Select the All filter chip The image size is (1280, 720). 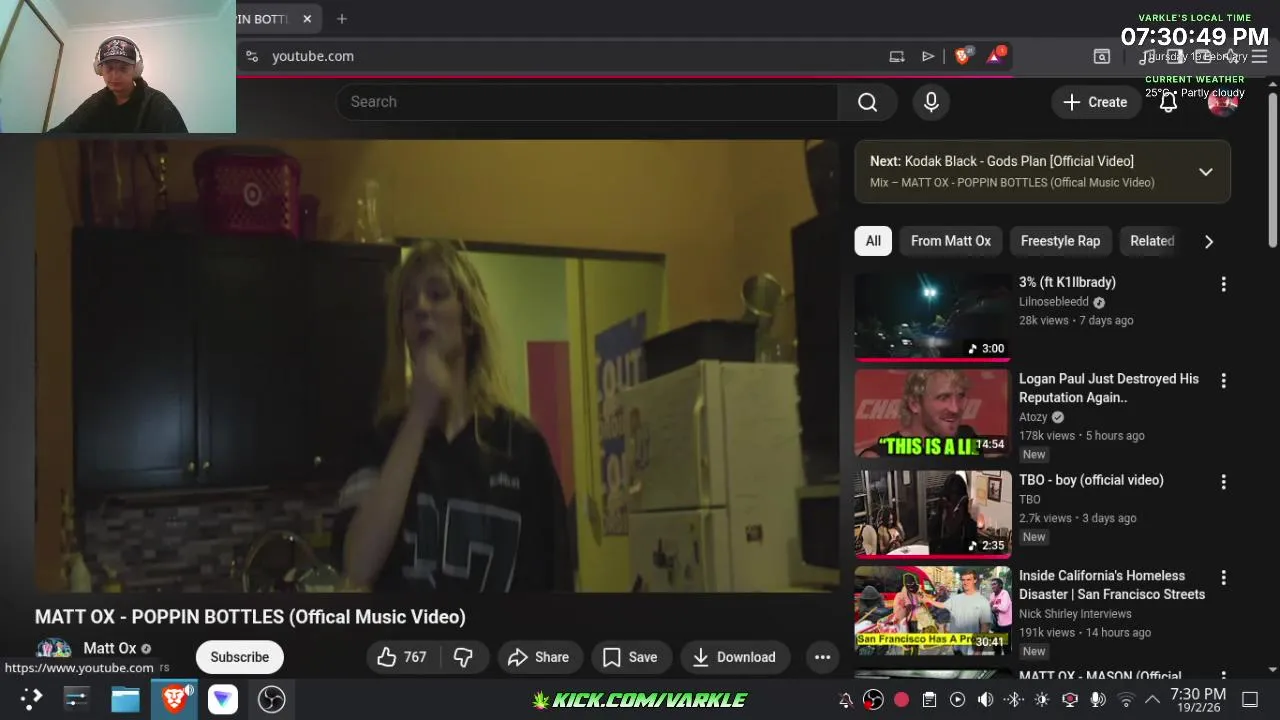click(873, 241)
